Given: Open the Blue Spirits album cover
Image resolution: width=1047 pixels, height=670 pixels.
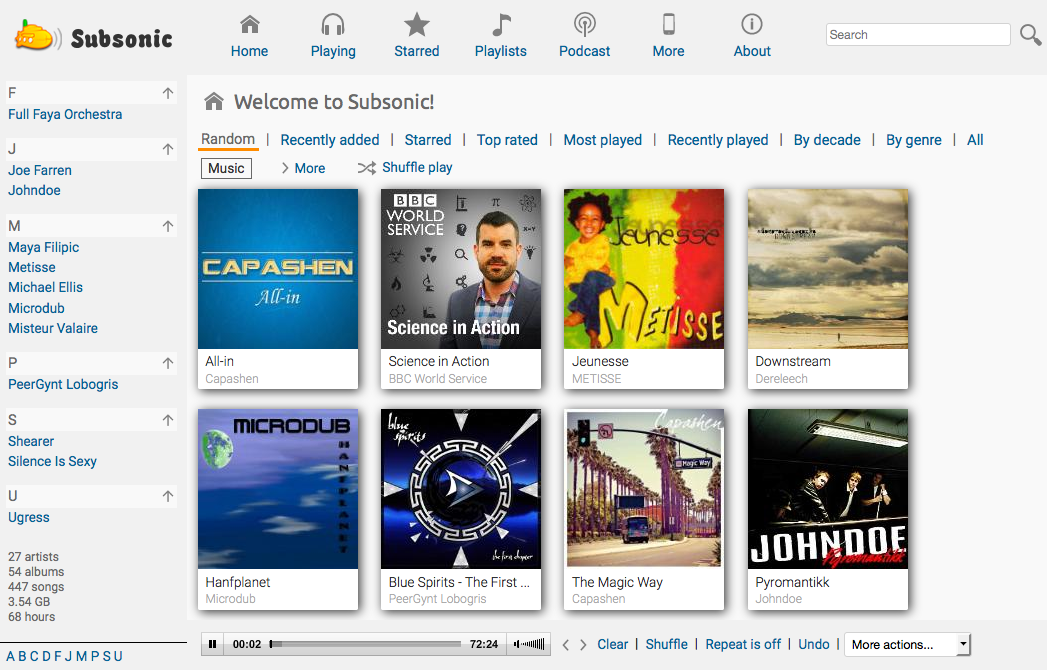Looking at the screenshot, I should pyautogui.click(x=461, y=489).
